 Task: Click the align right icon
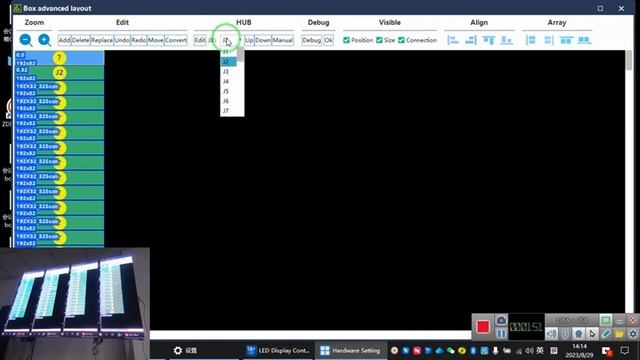point(471,40)
